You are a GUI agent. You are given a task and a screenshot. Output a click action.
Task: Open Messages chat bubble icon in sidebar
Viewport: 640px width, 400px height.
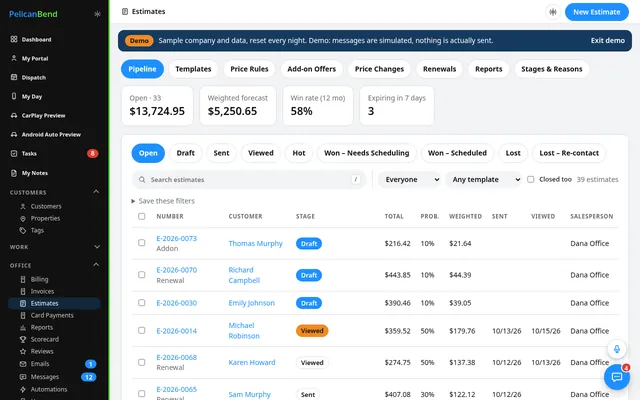23,377
